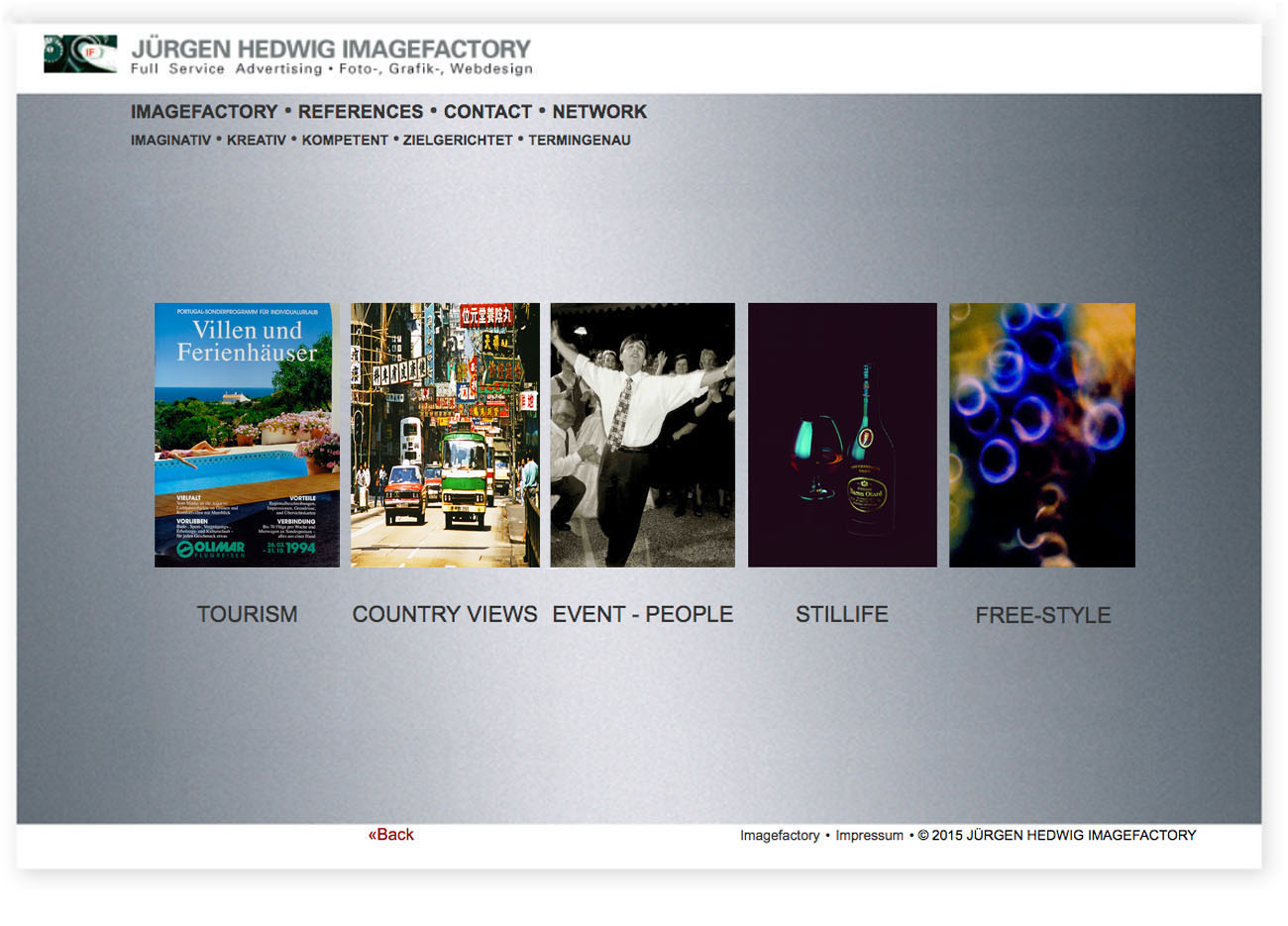Select the NETWORK menu item
Viewport: 1288px width, 926px height.
[599, 112]
